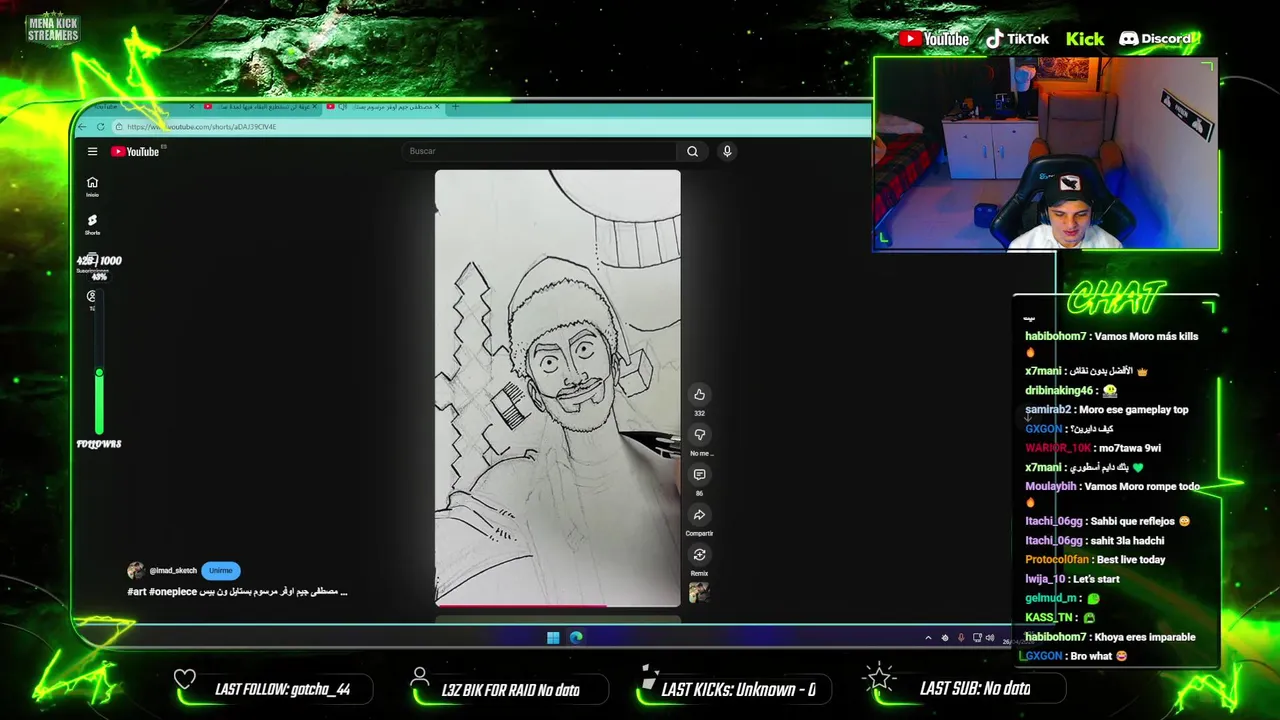
Task: Click the dribinaking46 username in chat
Action: click(1059, 391)
